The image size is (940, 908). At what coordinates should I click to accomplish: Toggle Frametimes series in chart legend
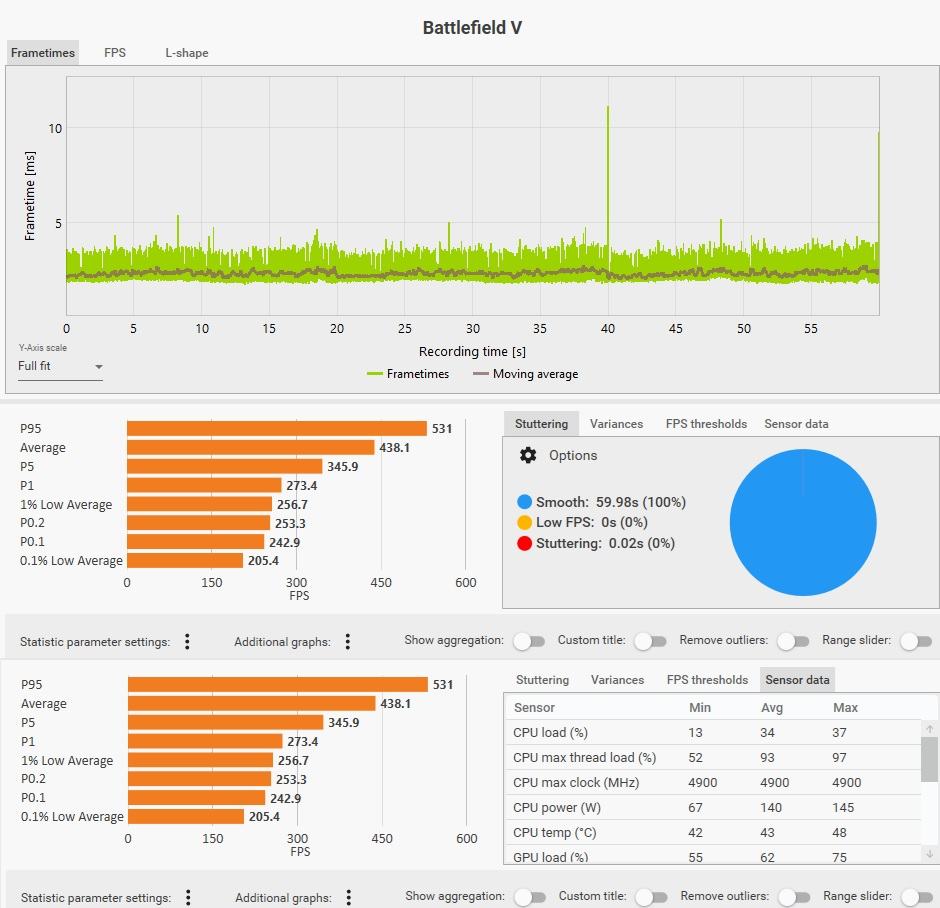click(x=408, y=373)
